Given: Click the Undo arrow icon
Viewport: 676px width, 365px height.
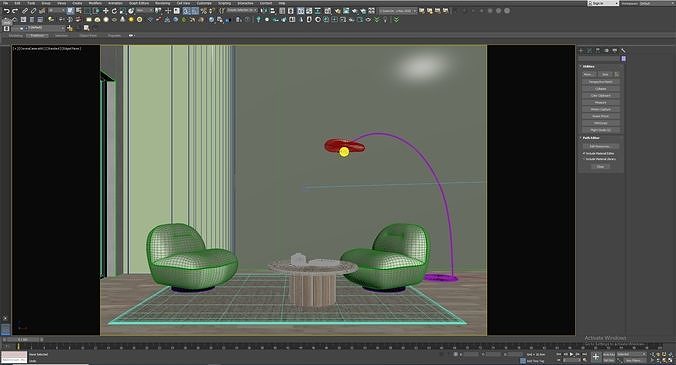Looking at the screenshot, I should [x=7, y=11].
